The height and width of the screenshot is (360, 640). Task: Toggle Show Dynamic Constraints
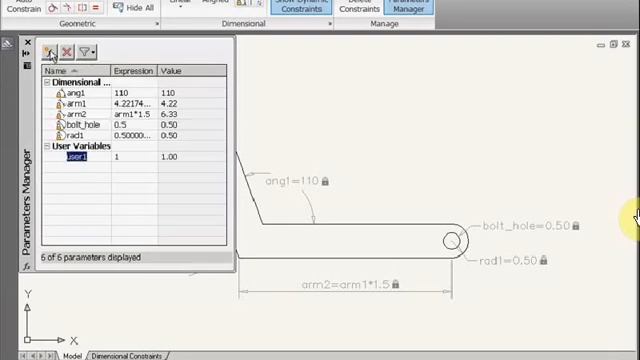[x=301, y=7]
